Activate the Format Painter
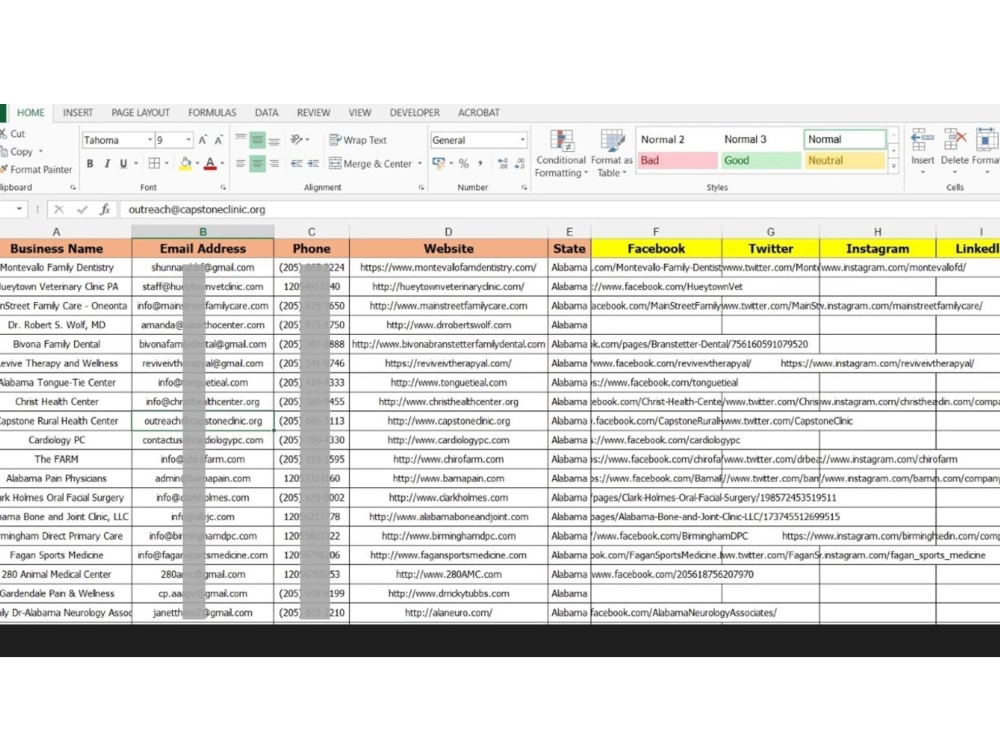The height and width of the screenshot is (750, 1000). (x=36, y=170)
